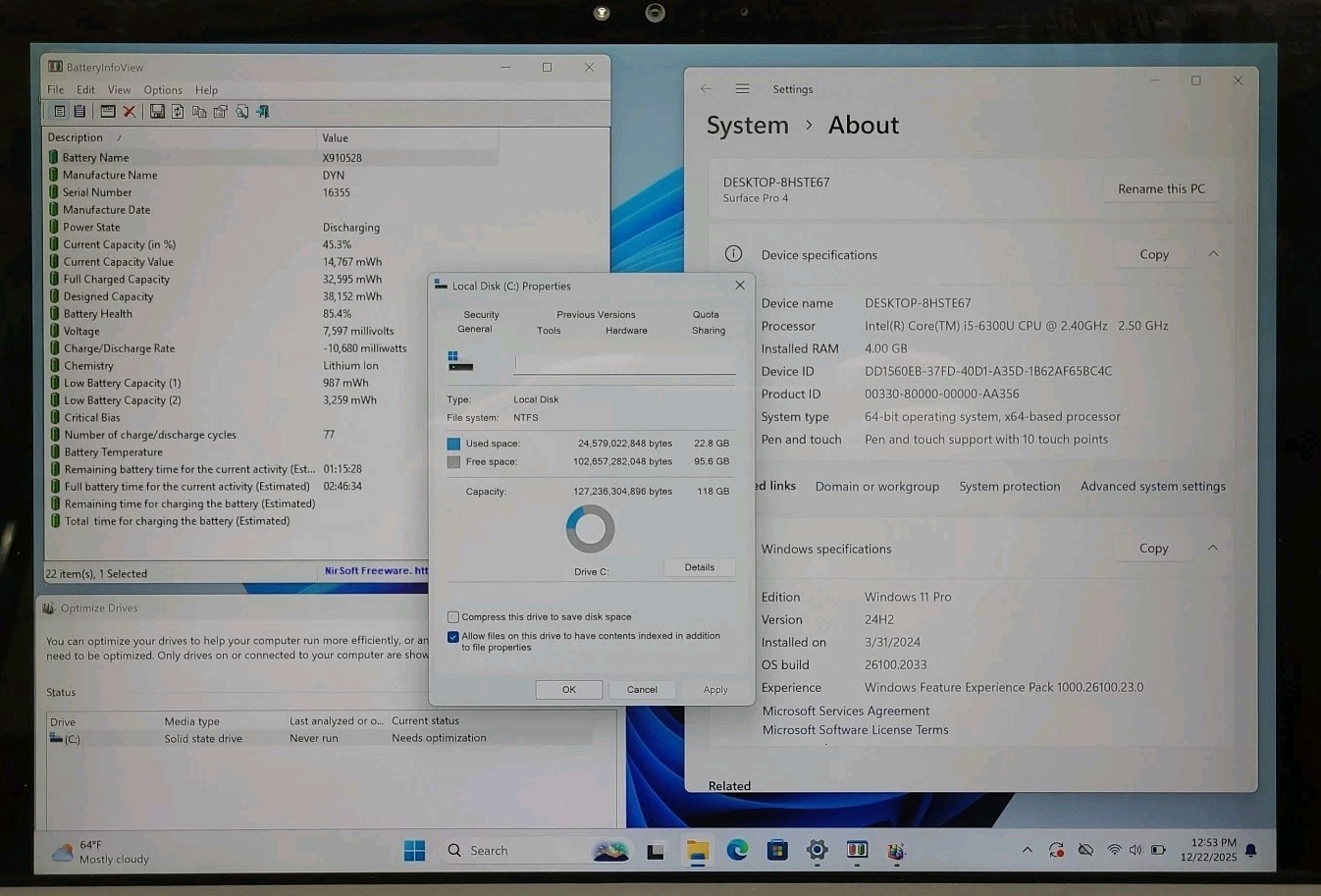The width and height of the screenshot is (1321, 896).
Task: Switch to the Previous Versions tab
Action: [596, 315]
